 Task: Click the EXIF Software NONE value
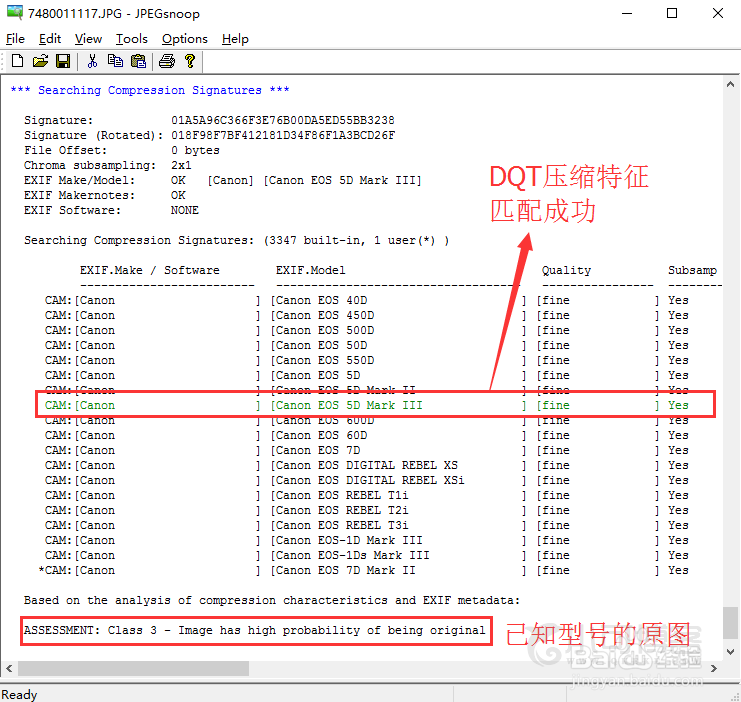184,210
